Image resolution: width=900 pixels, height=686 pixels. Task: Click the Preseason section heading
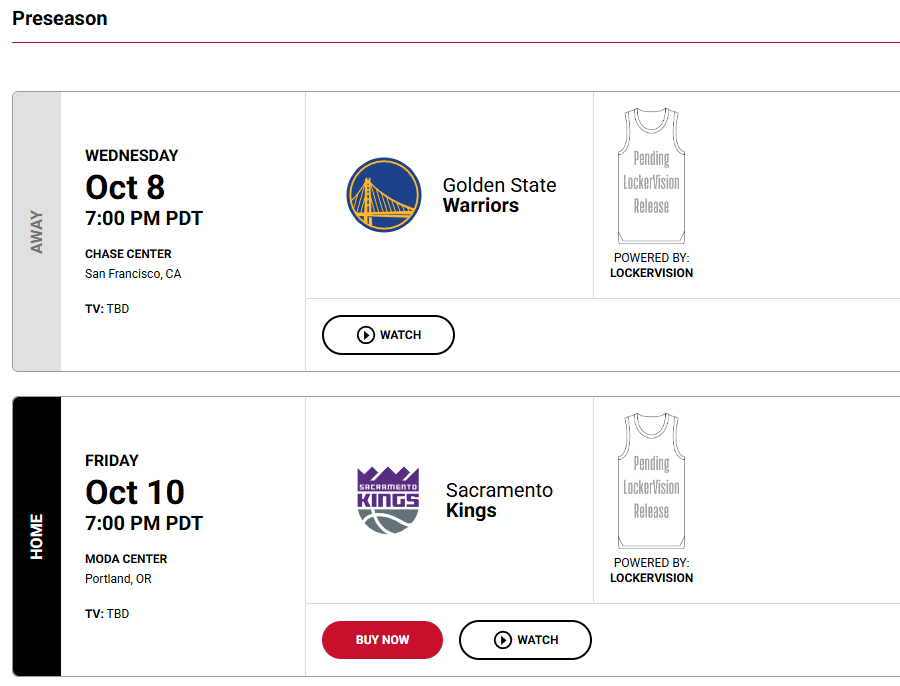[x=60, y=18]
